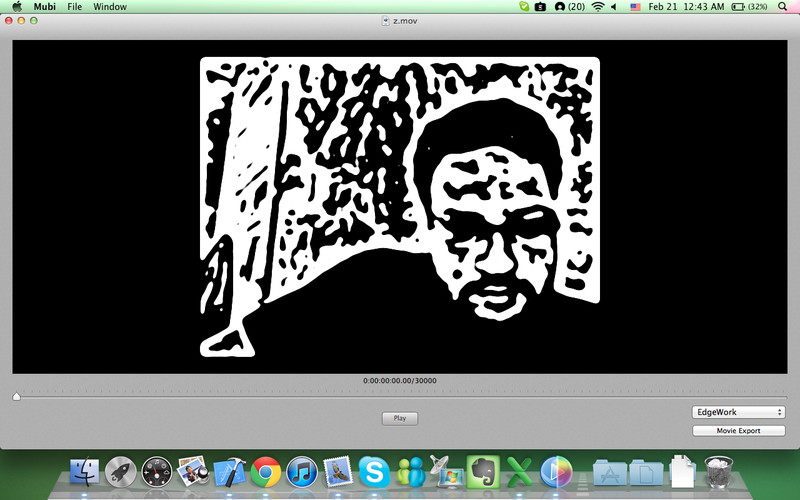
Task: Open Dashboard gauge icon in dock
Action: (x=157, y=471)
